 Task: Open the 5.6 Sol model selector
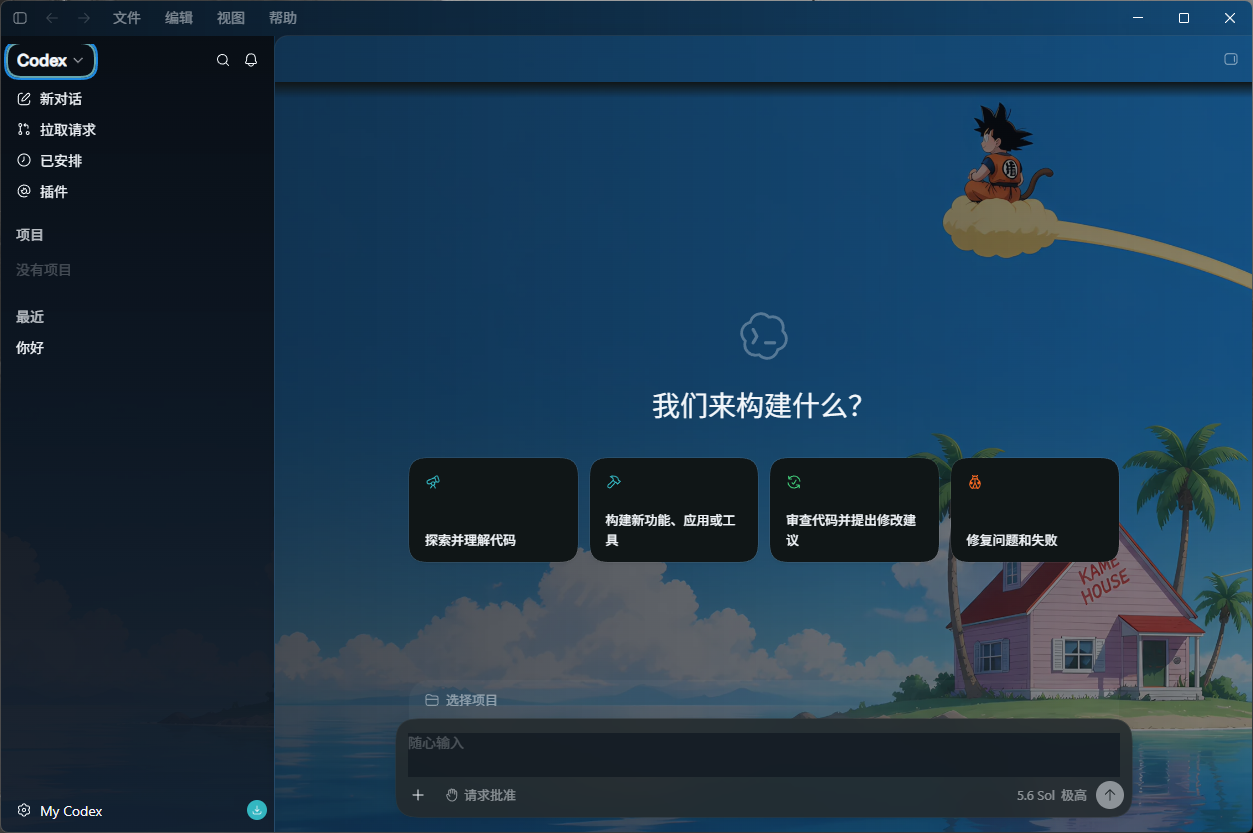coord(1035,796)
